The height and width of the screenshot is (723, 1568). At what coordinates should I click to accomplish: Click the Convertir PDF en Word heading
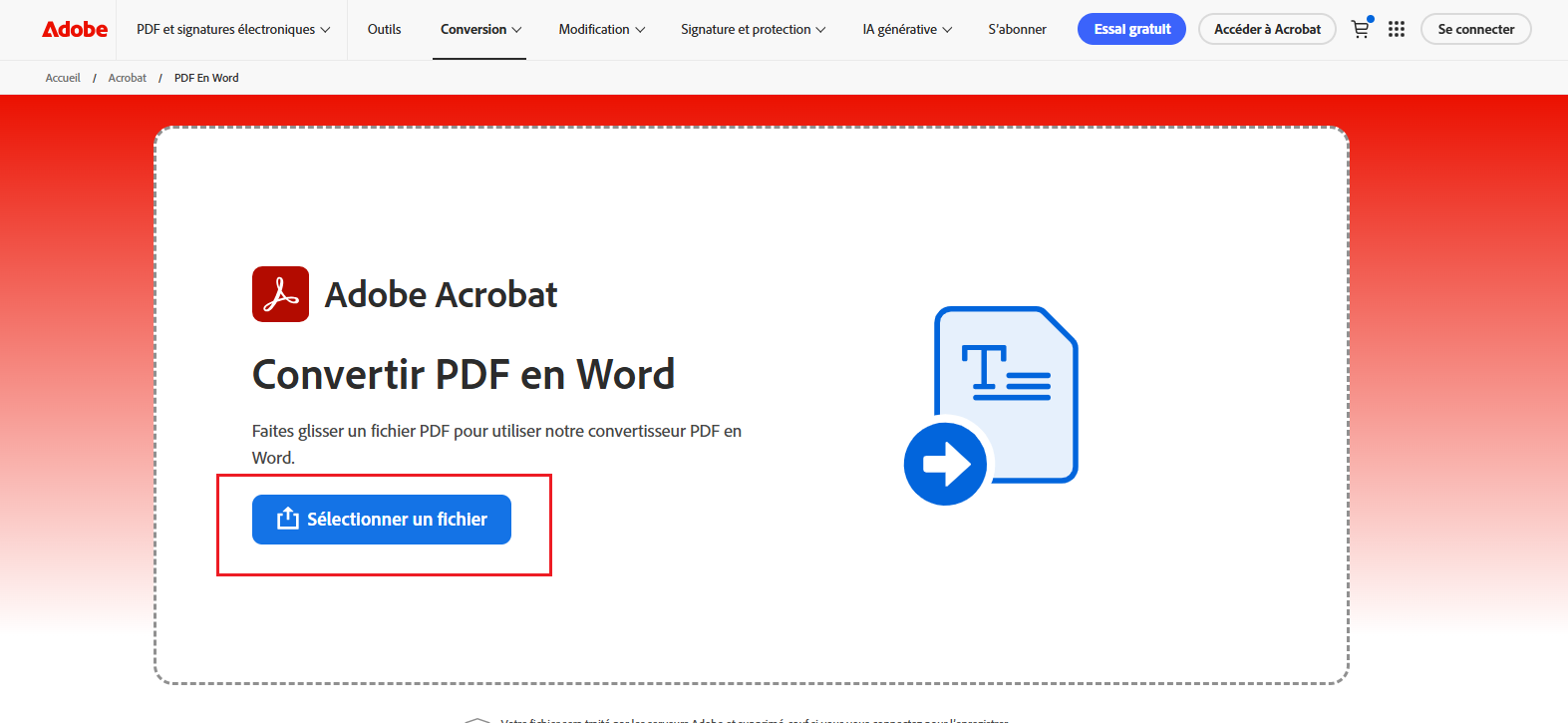coord(464,375)
